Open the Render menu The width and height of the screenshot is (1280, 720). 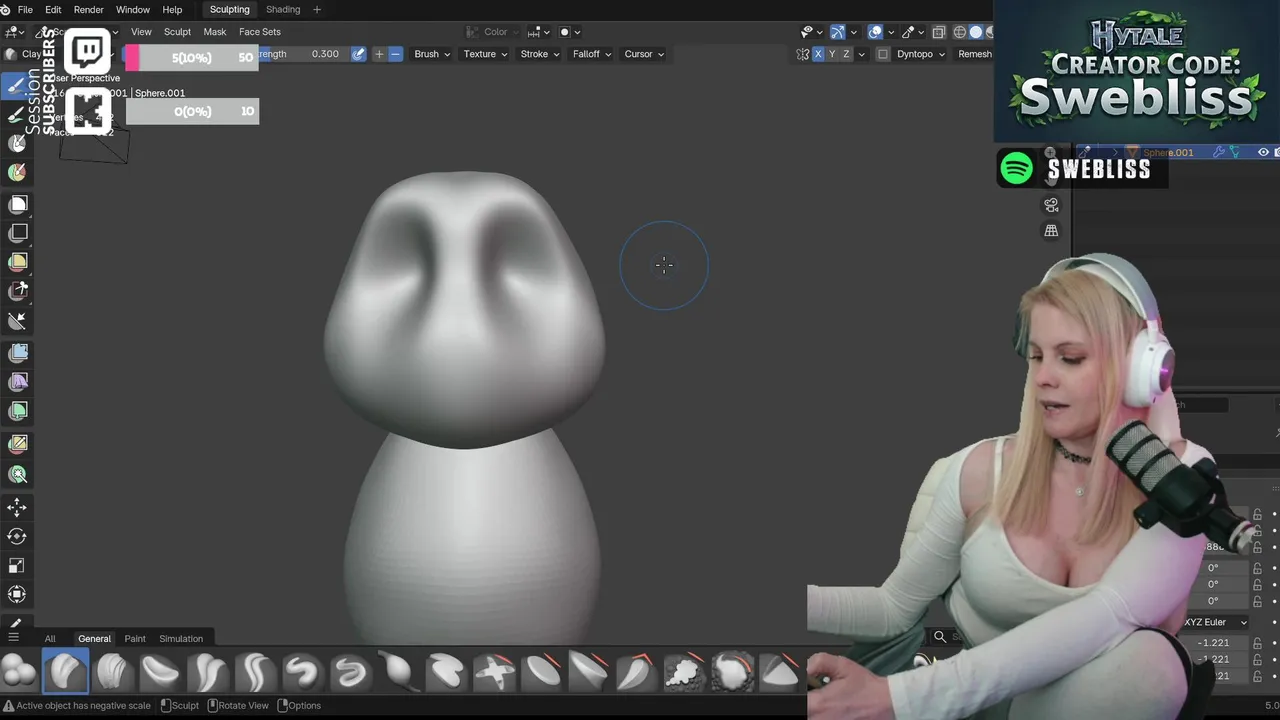(x=88, y=10)
